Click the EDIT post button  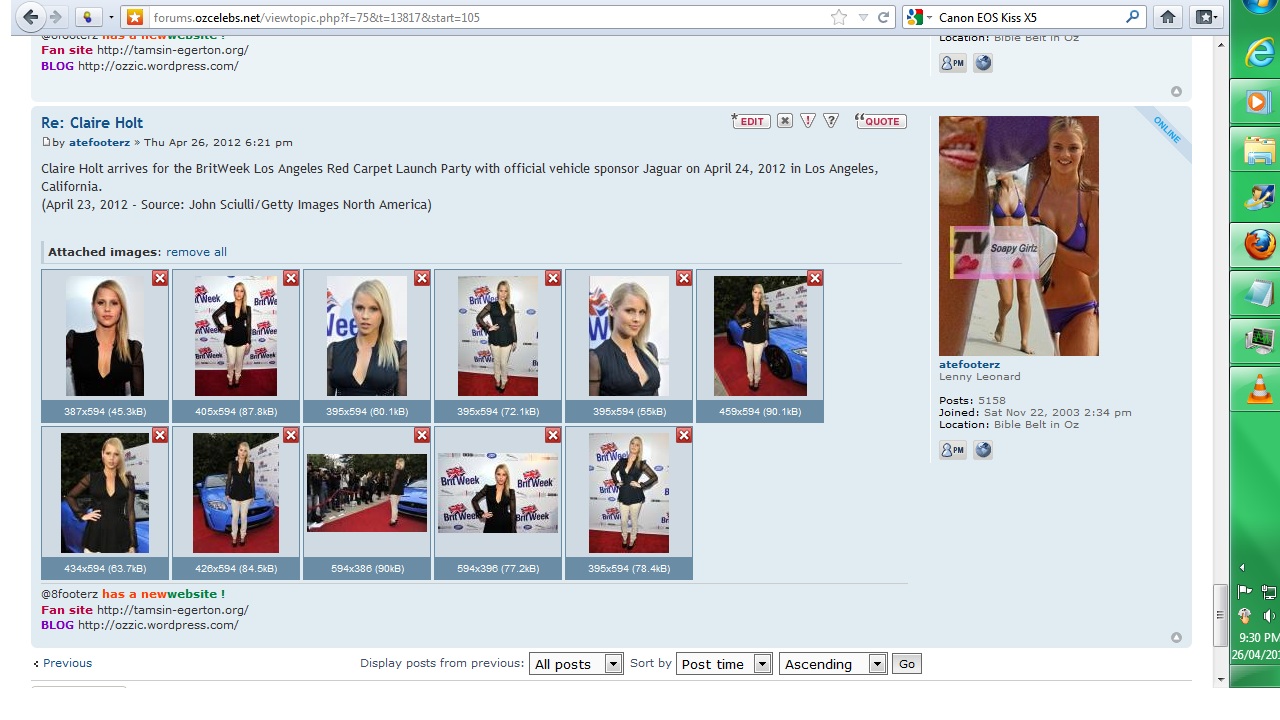750,121
